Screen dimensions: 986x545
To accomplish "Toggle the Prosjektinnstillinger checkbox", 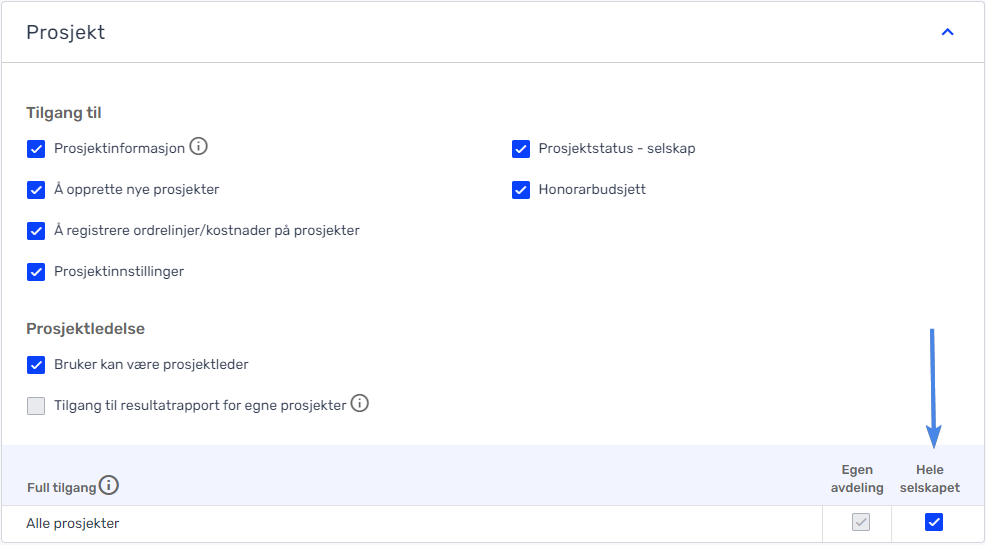I will (36, 272).
